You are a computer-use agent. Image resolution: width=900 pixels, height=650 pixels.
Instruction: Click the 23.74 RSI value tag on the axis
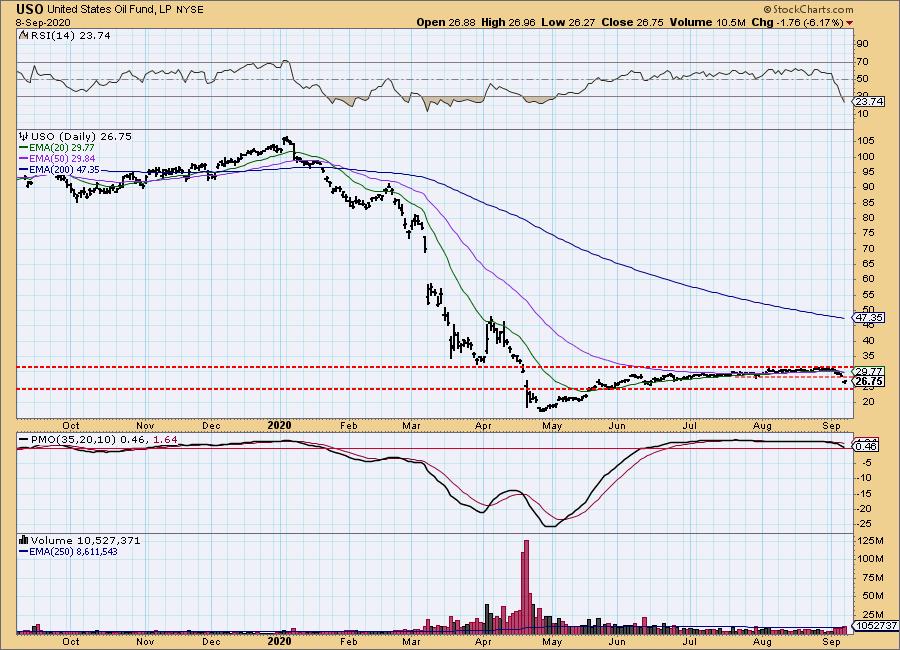(870, 102)
